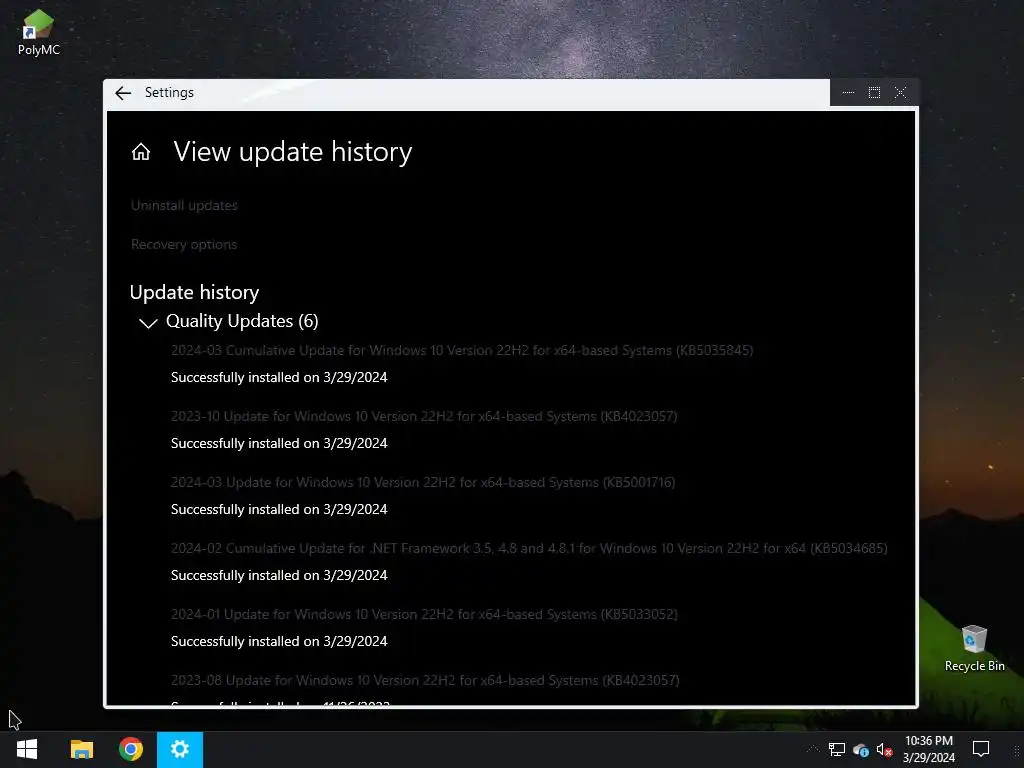Viewport: 1024px width, 768px height.
Task: Open the Recovery options link
Action: [184, 244]
